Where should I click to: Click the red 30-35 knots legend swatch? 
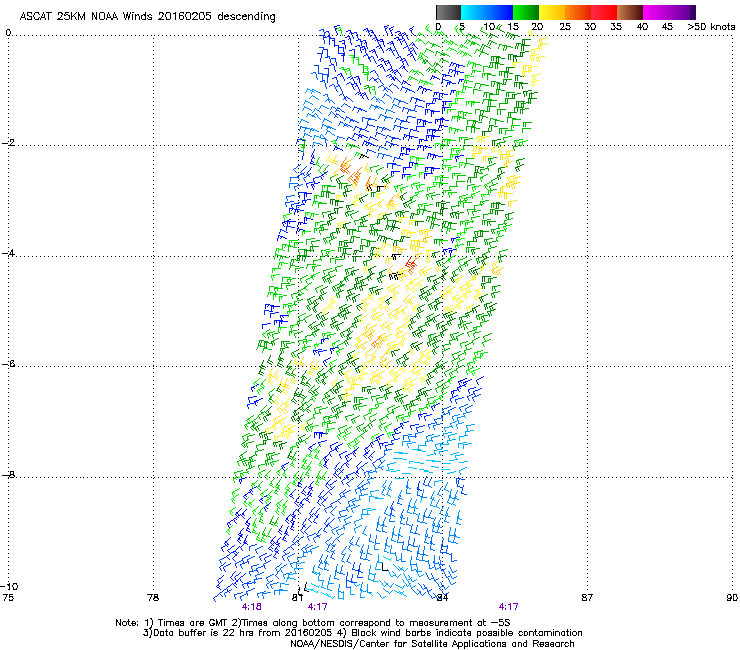click(x=604, y=12)
